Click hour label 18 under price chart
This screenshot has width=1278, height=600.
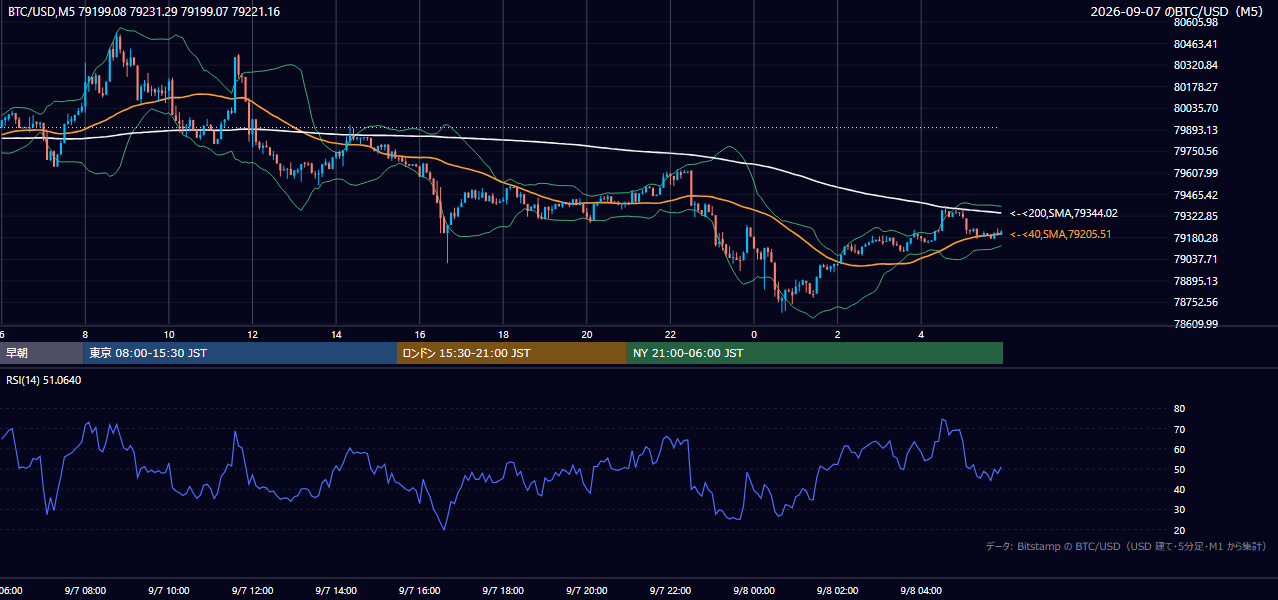click(503, 334)
